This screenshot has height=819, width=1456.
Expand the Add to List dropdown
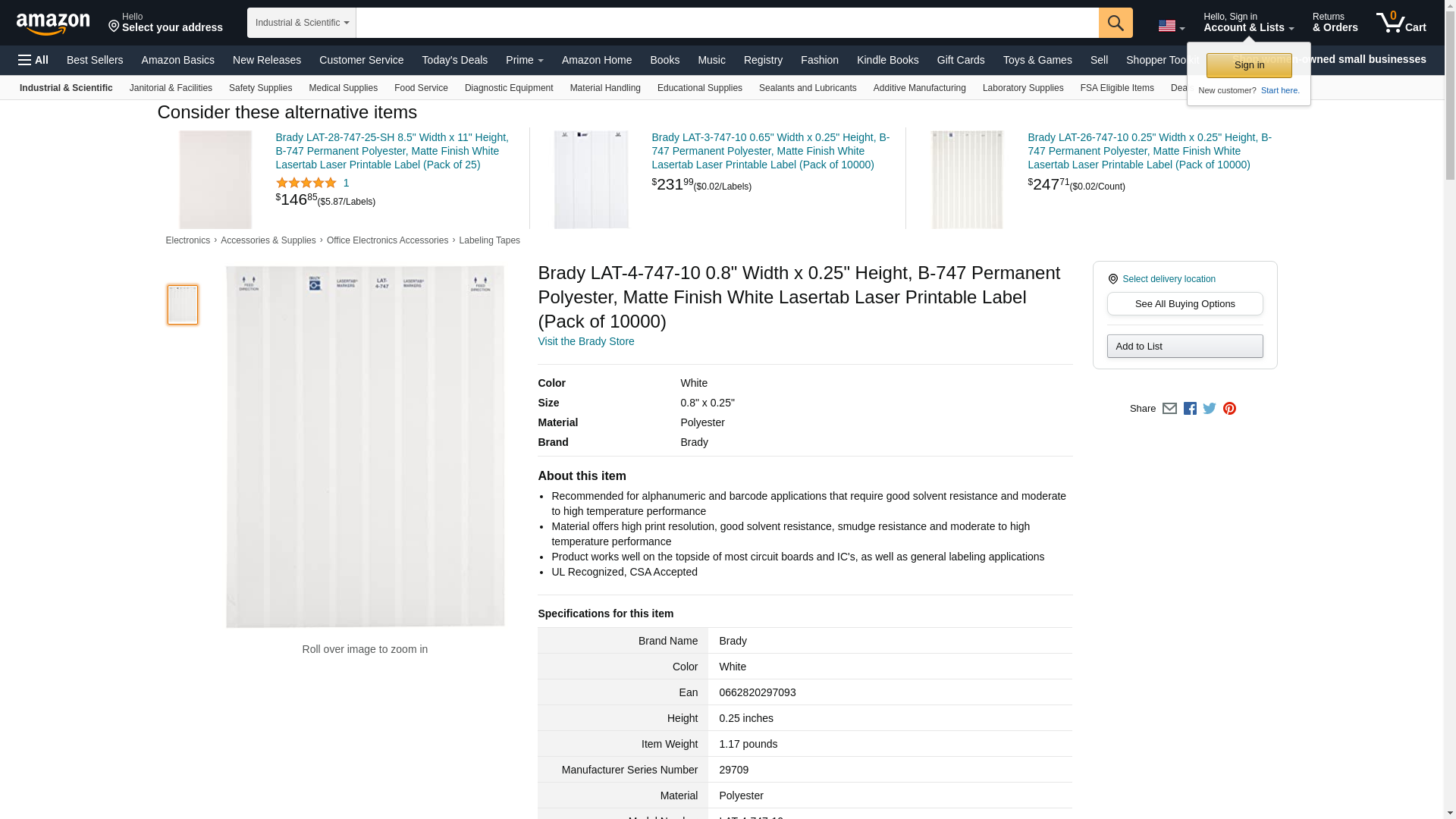1185,347
